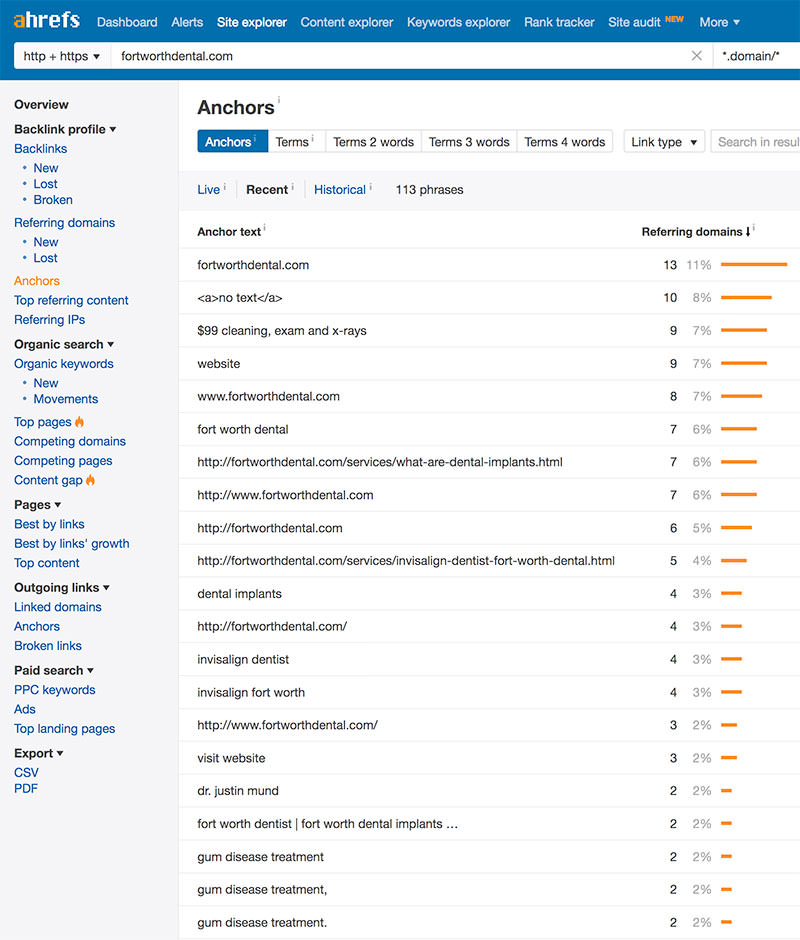Collapse the Outgoing links section
Image resolution: width=800 pixels, height=940 pixels.
click(x=62, y=588)
